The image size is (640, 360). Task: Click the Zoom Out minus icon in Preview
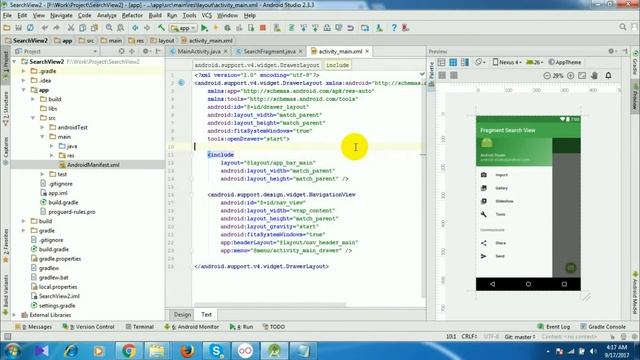point(547,76)
